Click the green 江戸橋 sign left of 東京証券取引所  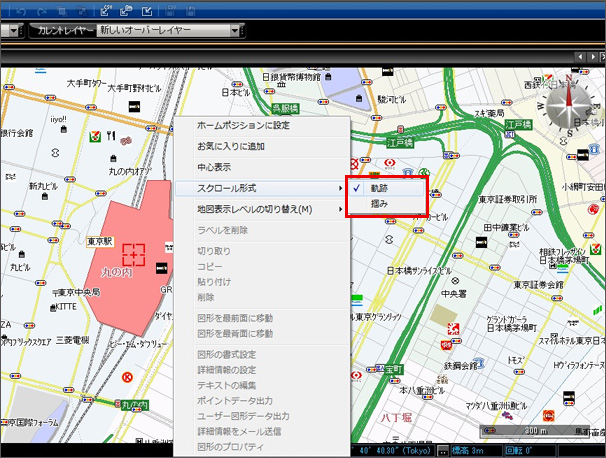tap(400, 143)
